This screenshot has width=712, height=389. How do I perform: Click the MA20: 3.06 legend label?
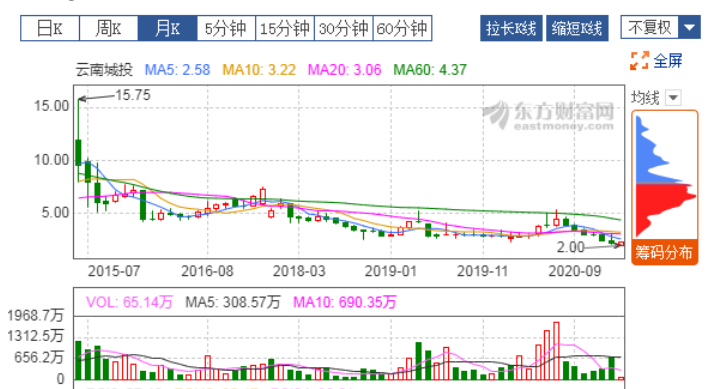(344, 70)
